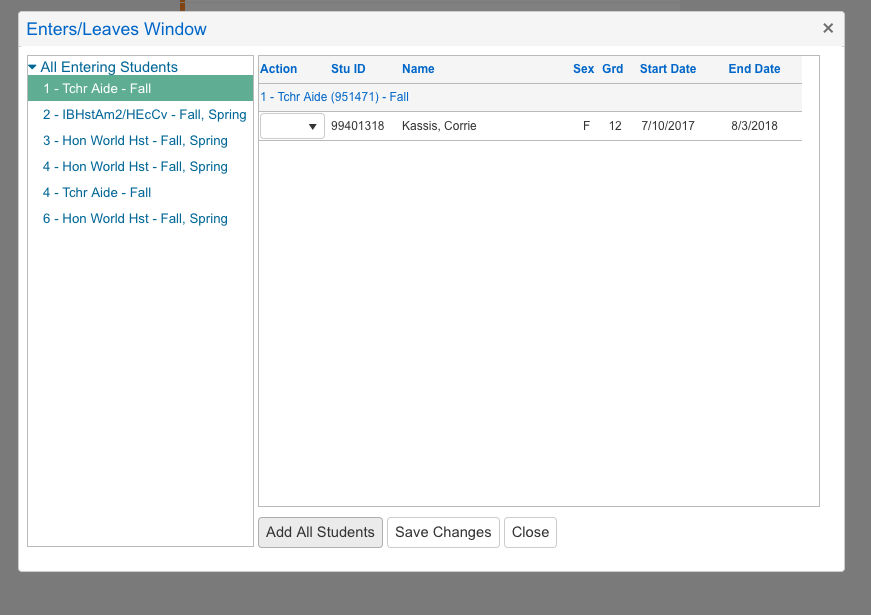
Task: Click student name Kassis, Corrie
Action: [439, 126]
